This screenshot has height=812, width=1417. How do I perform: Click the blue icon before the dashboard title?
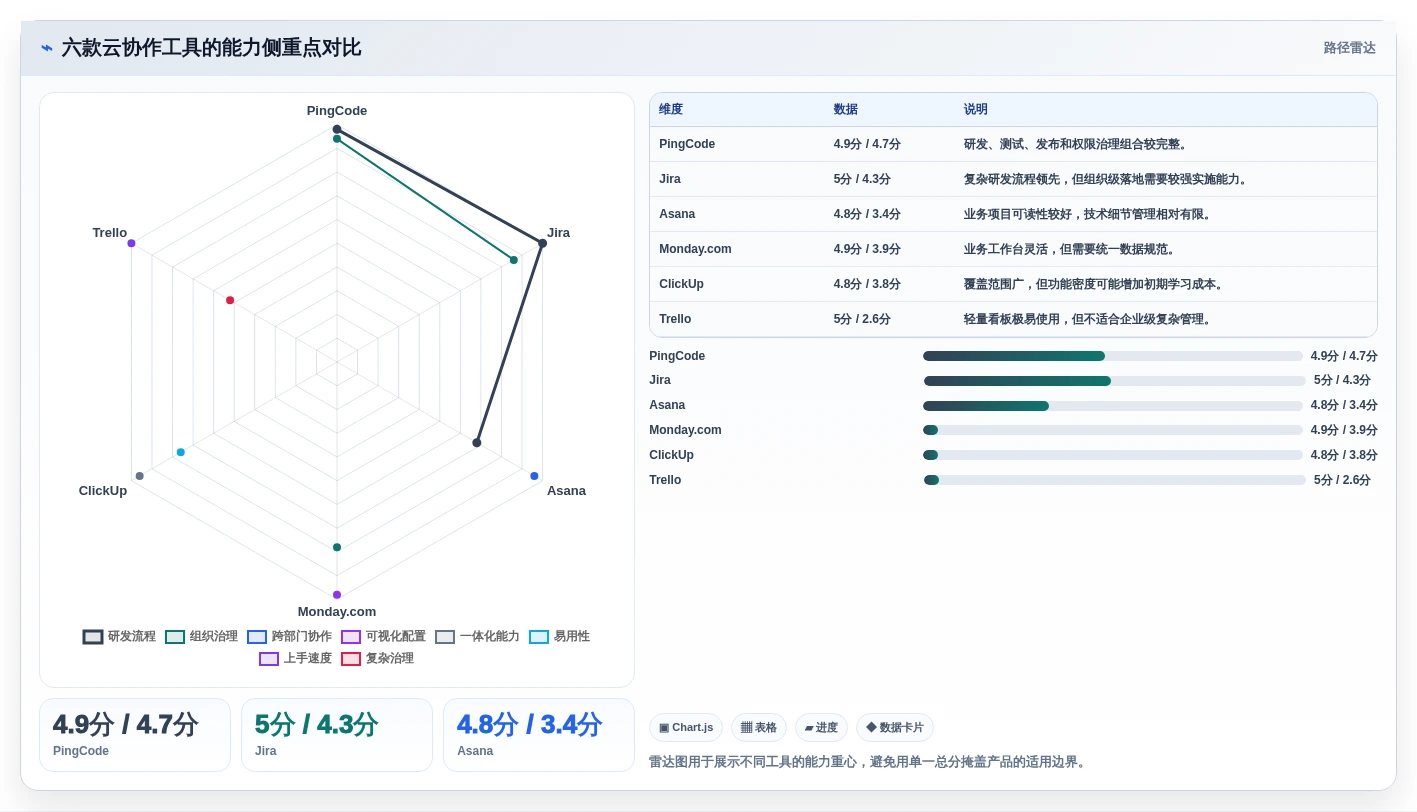(x=47, y=48)
